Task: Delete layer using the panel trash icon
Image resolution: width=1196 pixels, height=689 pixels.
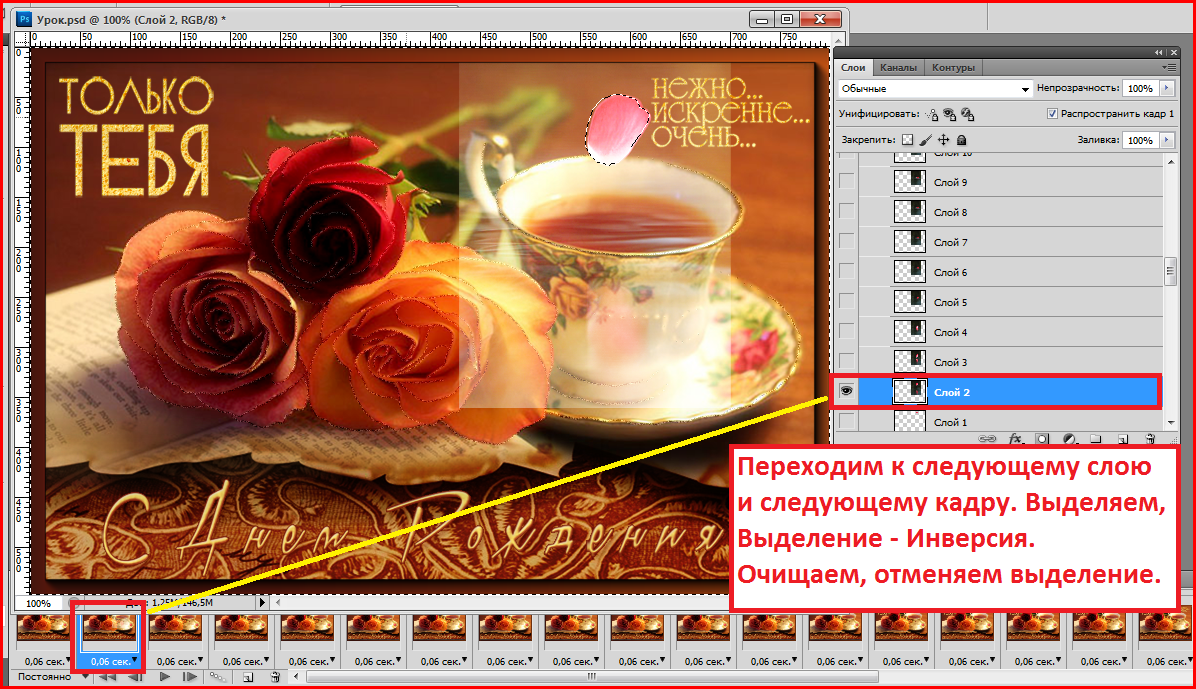Action: [1150, 439]
